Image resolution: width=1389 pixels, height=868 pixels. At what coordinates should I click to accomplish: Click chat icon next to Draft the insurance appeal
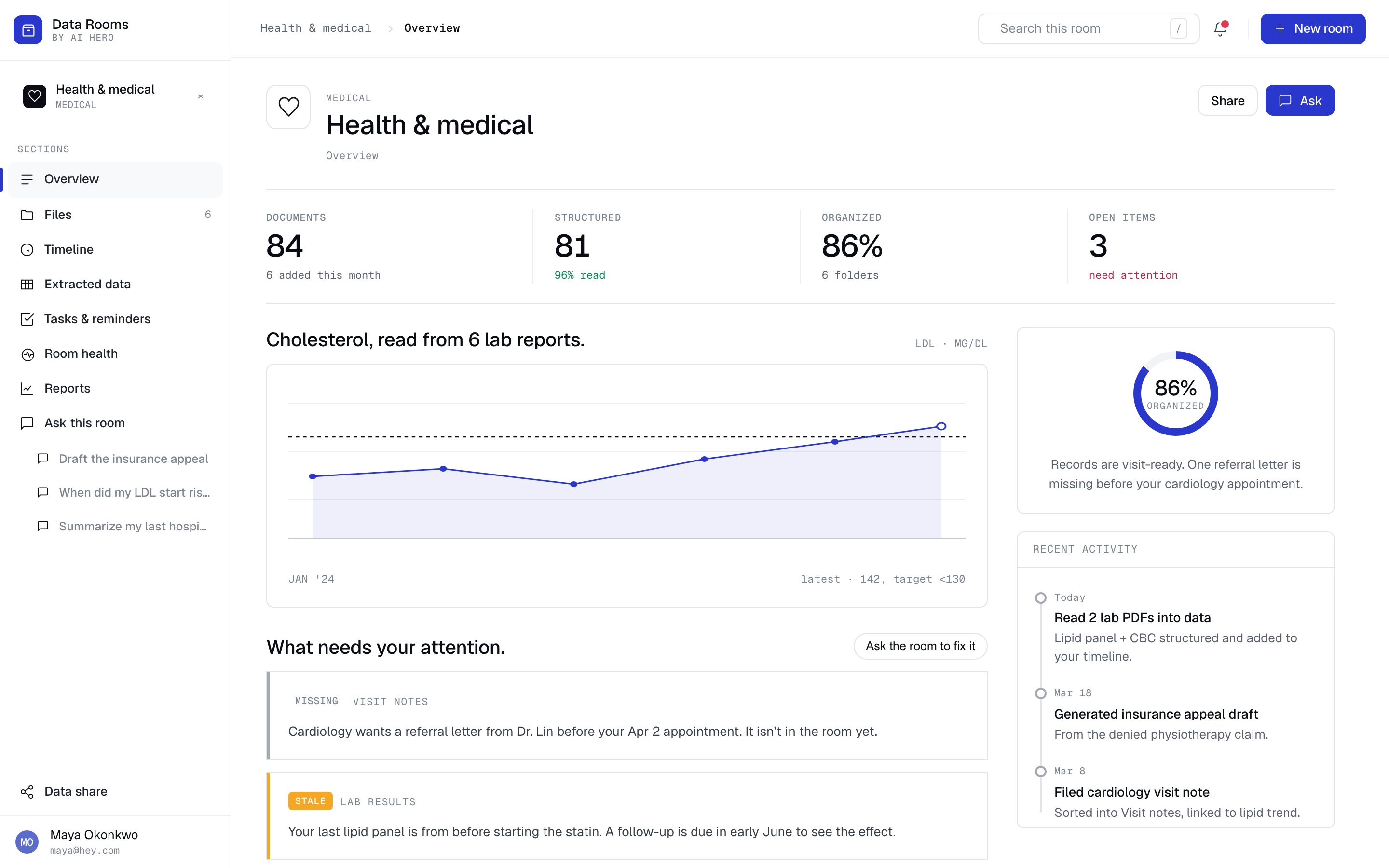point(42,459)
